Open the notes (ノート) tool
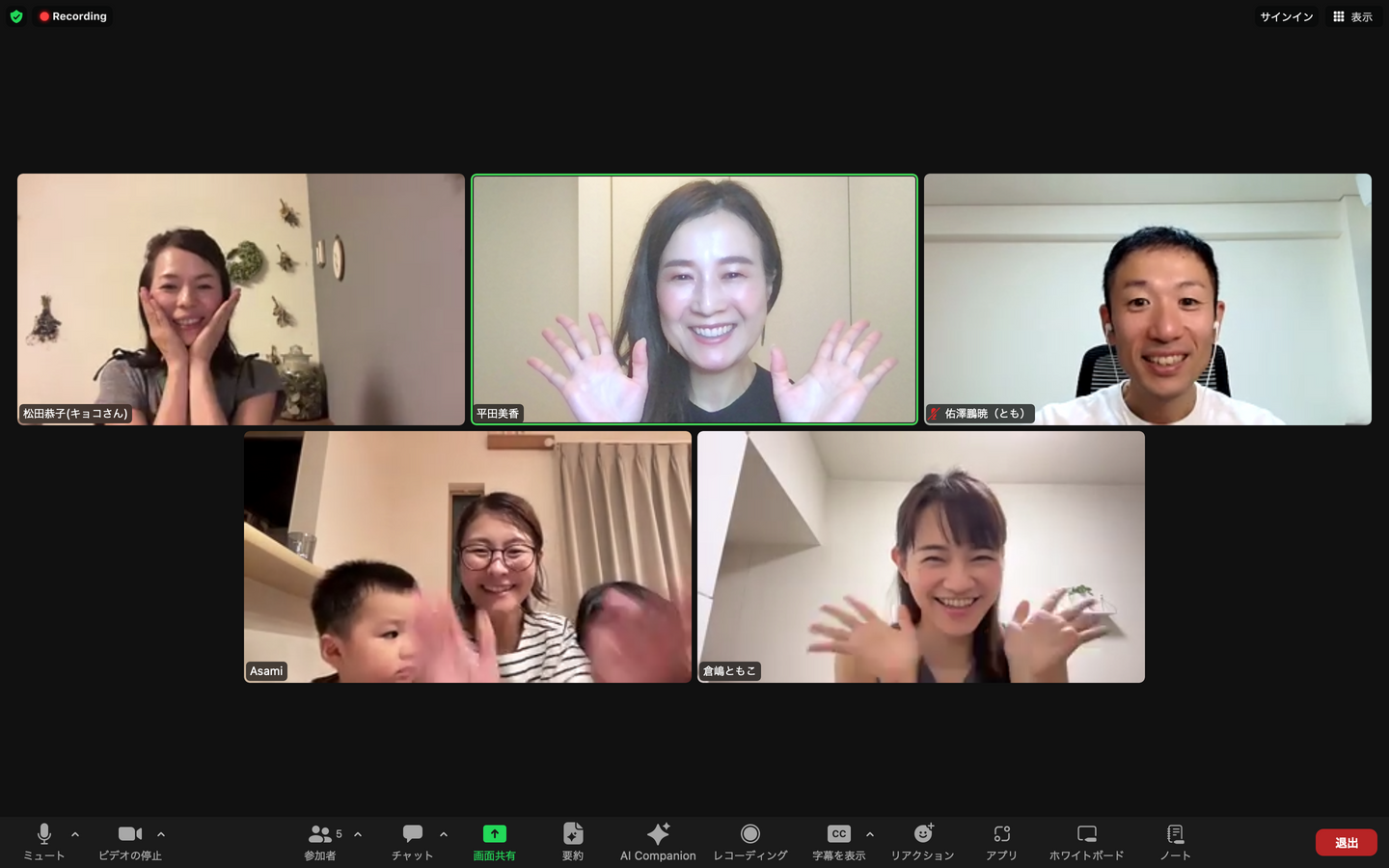1389x868 pixels. click(1175, 841)
